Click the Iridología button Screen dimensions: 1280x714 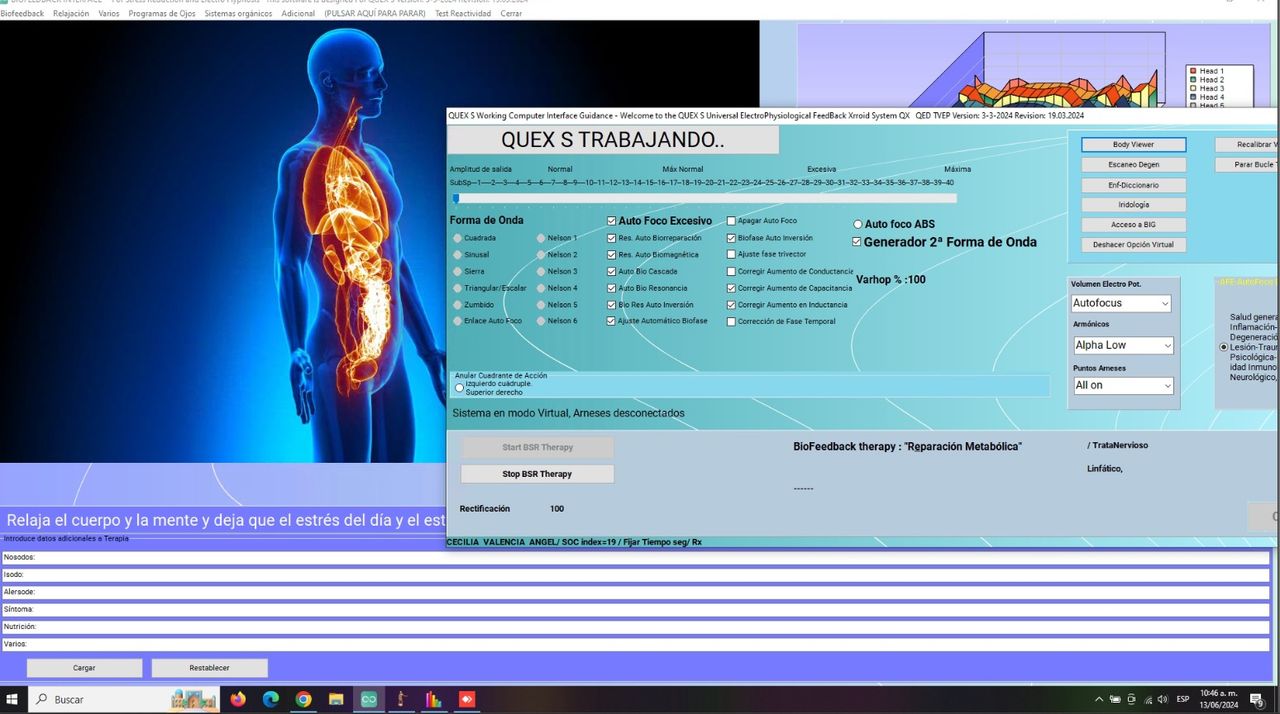(x=1133, y=205)
